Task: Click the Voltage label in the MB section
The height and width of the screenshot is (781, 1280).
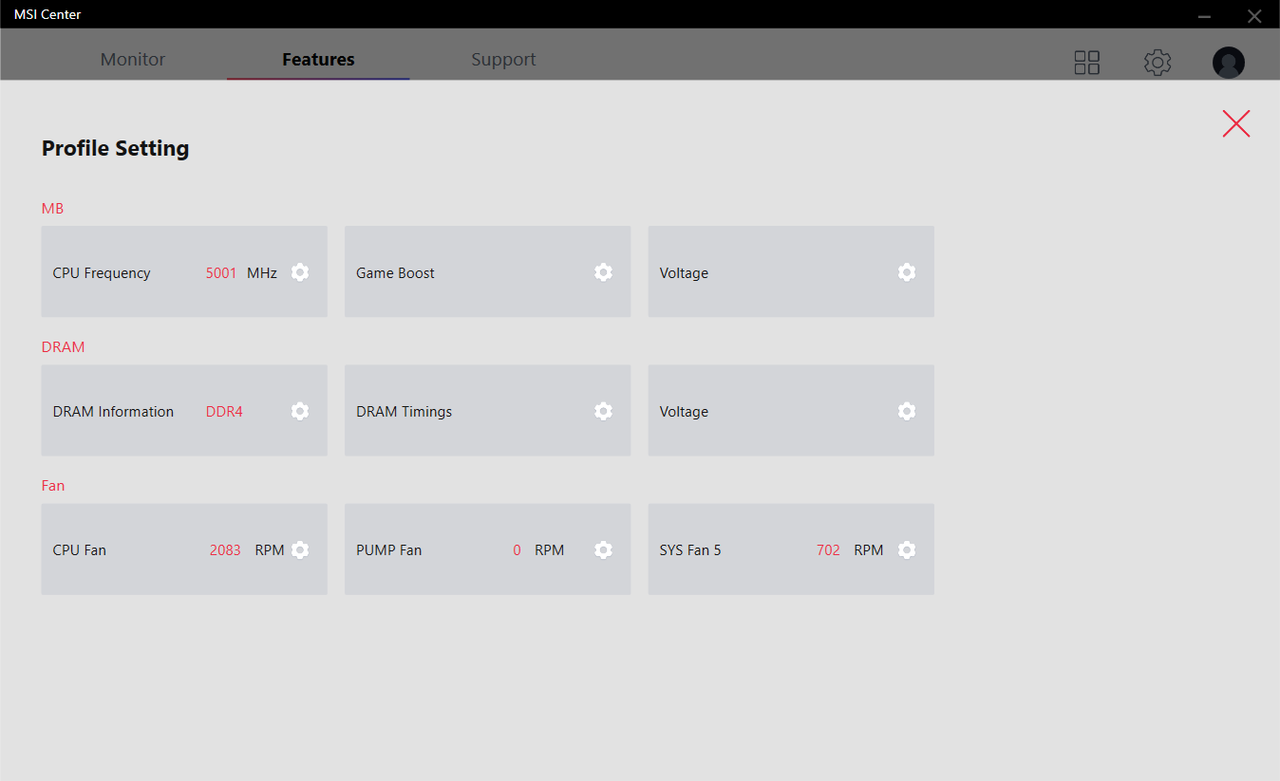Action: (684, 273)
